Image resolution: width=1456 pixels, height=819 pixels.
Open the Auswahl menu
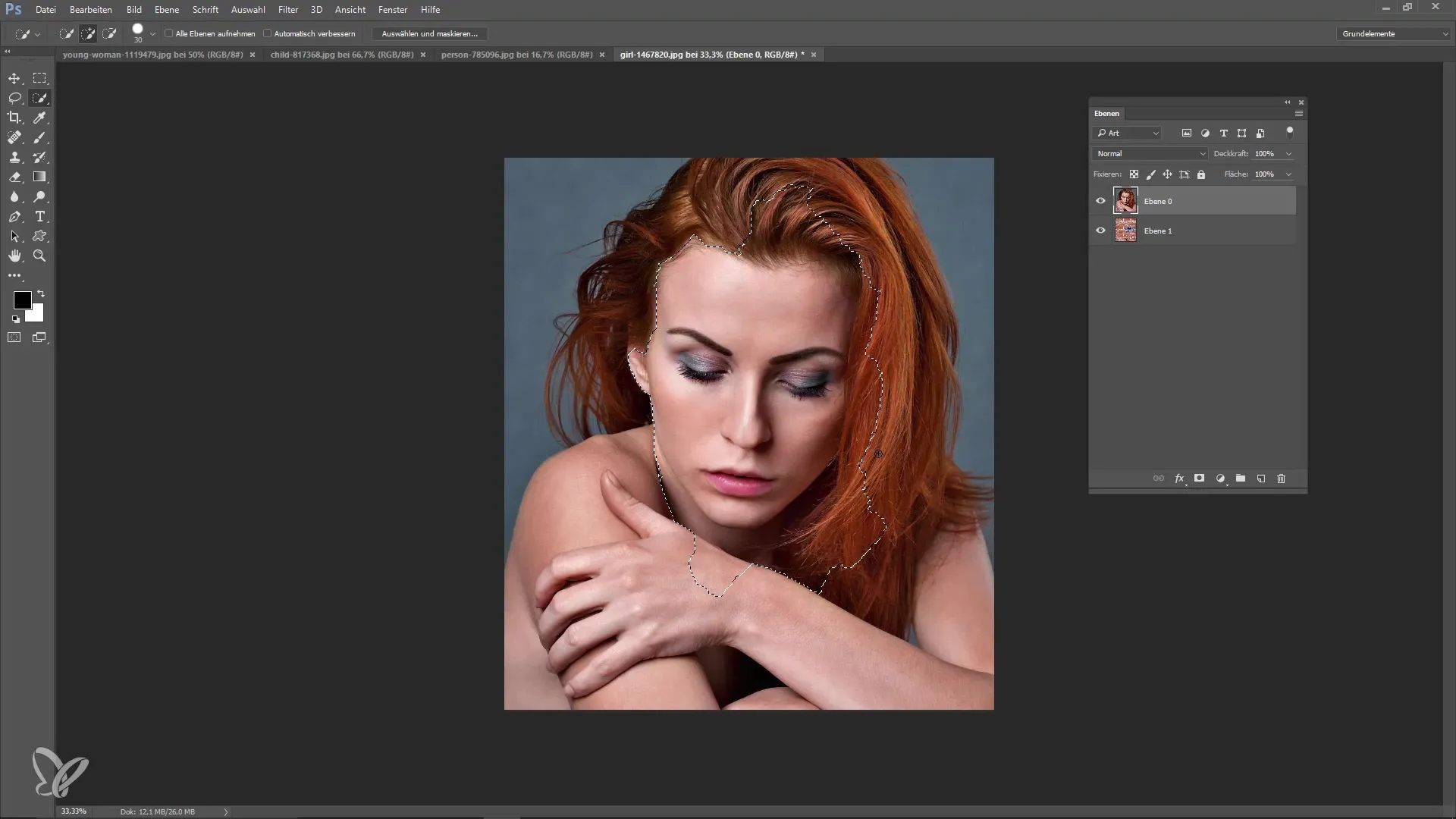(248, 10)
